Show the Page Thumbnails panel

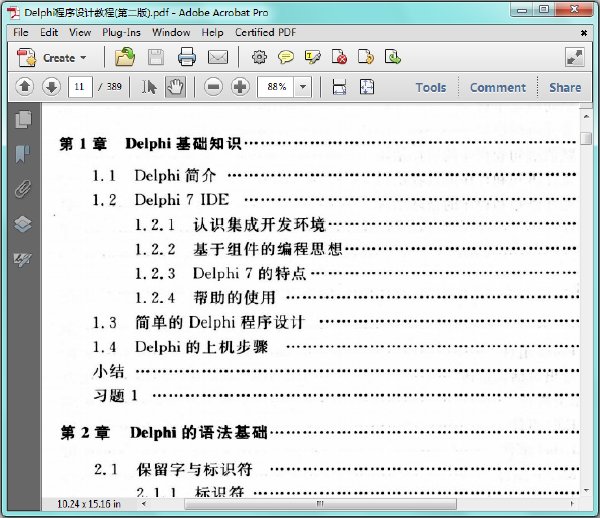[x=23, y=119]
